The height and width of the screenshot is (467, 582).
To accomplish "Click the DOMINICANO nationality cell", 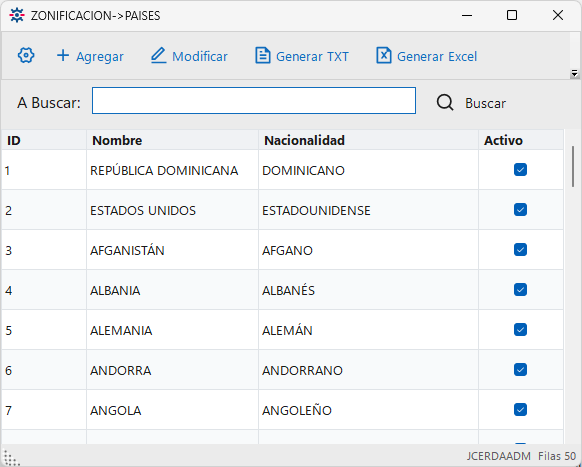I will point(369,170).
